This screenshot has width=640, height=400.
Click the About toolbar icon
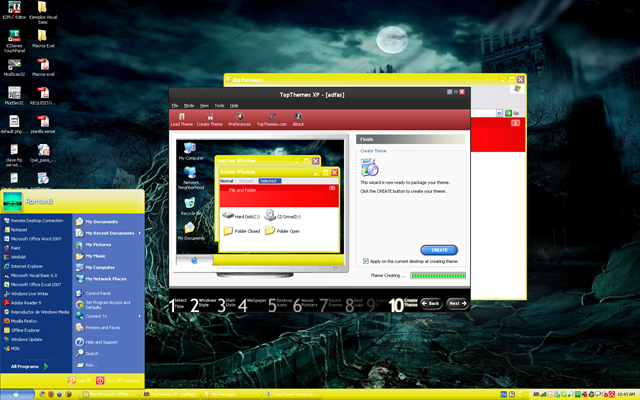click(x=298, y=120)
